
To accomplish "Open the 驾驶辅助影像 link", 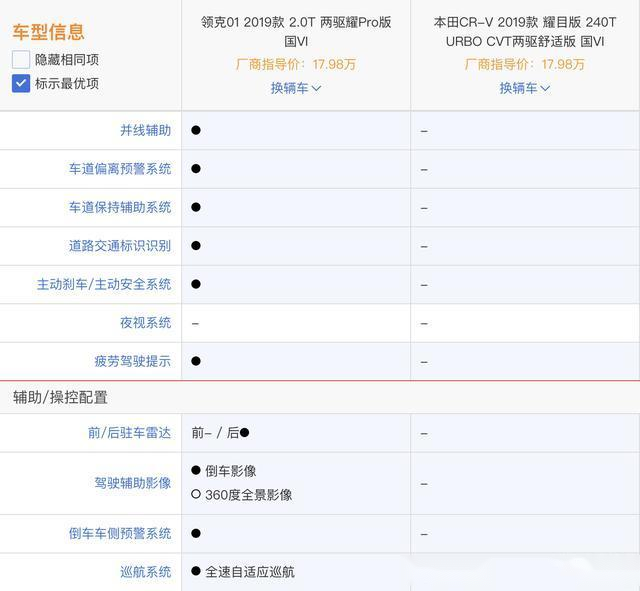I will 133,483.
